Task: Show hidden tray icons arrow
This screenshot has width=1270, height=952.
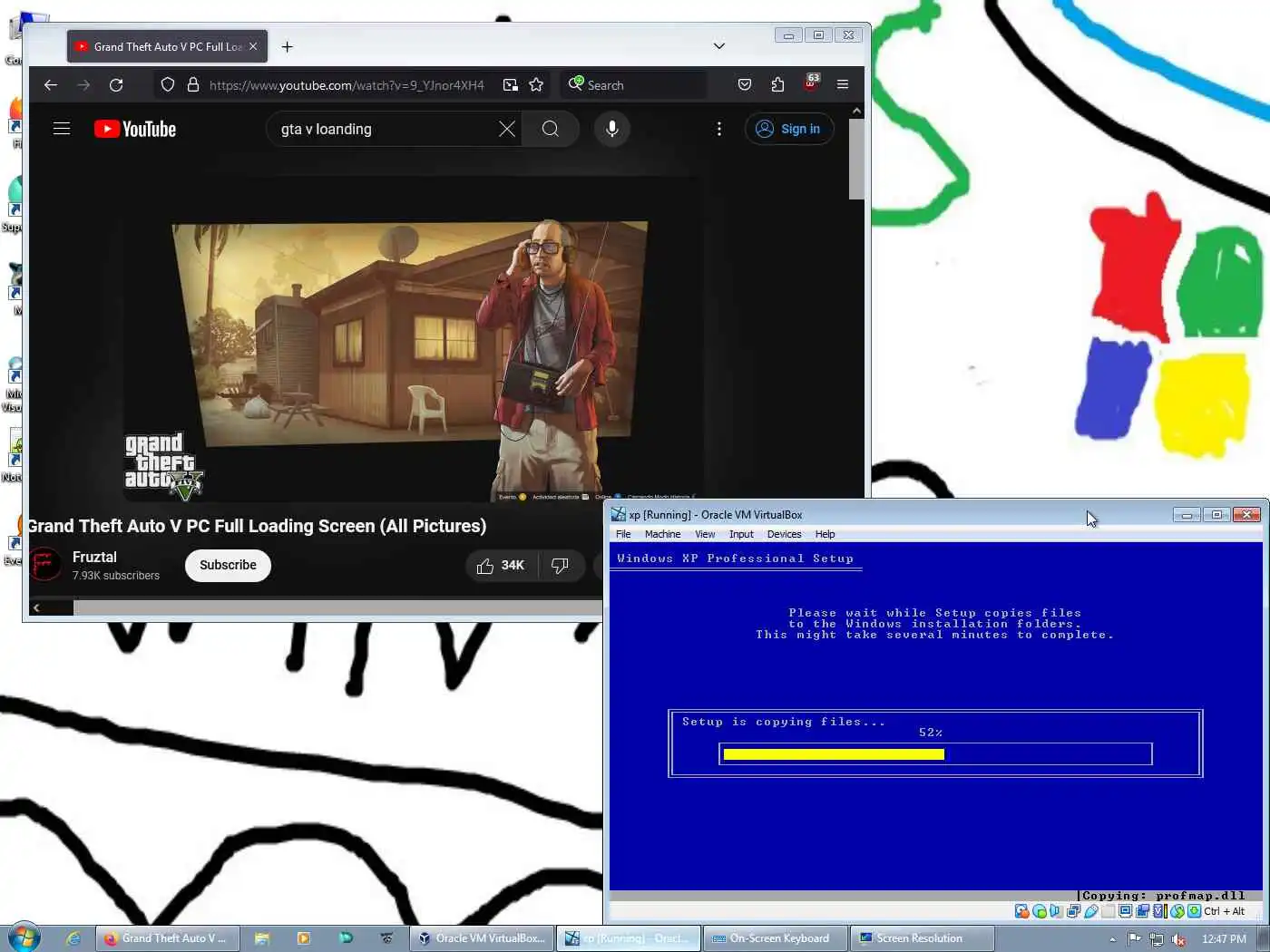Action: pyautogui.click(x=1112, y=939)
